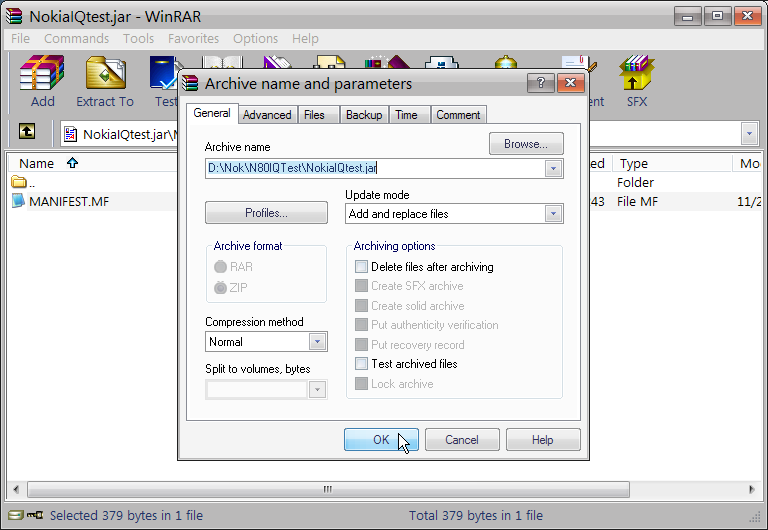
Task: Click the horizontal scrollbar thumb
Action: [x=328, y=489]
